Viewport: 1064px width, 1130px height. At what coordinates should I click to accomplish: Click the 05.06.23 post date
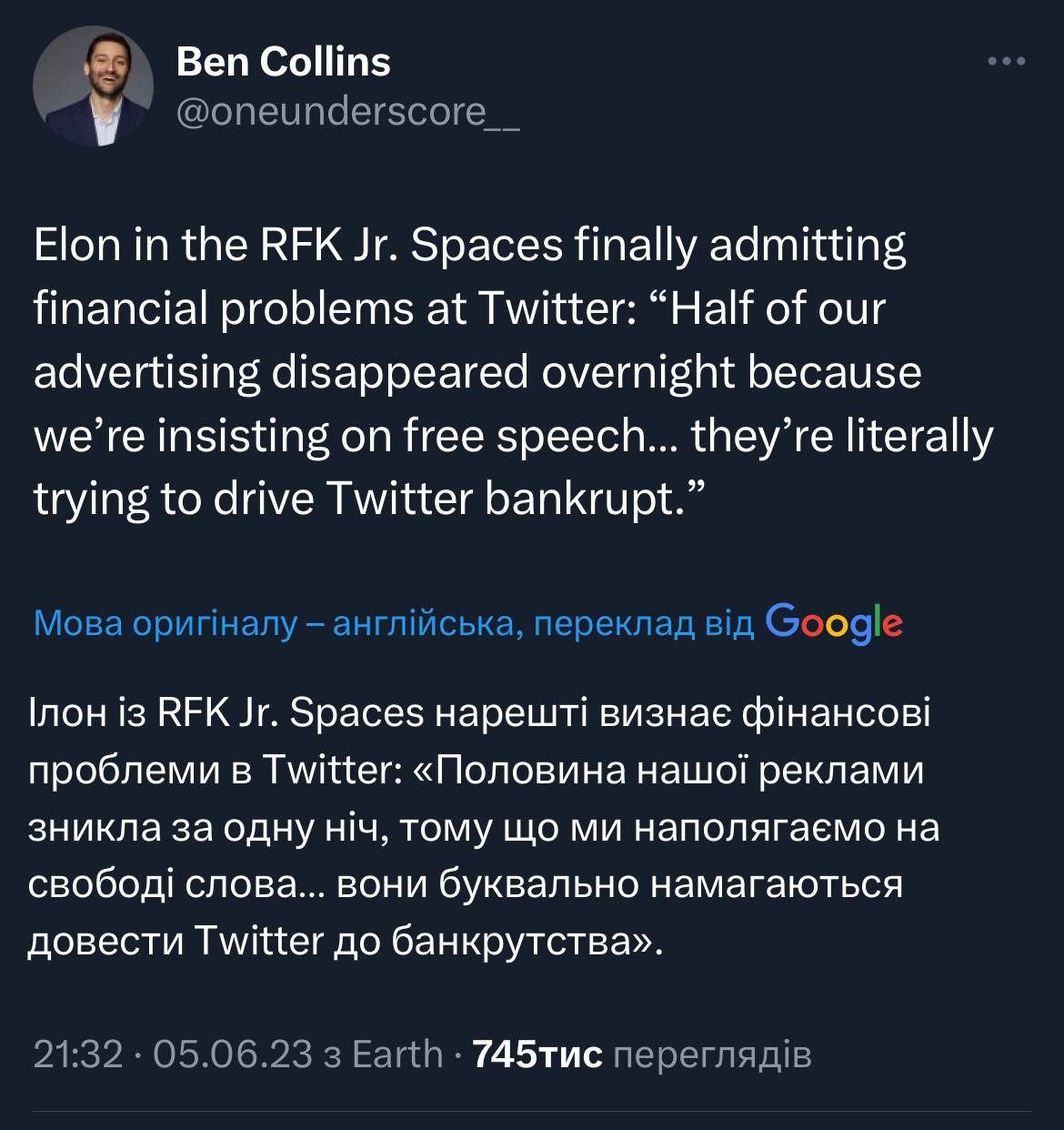click(233, 1054)
